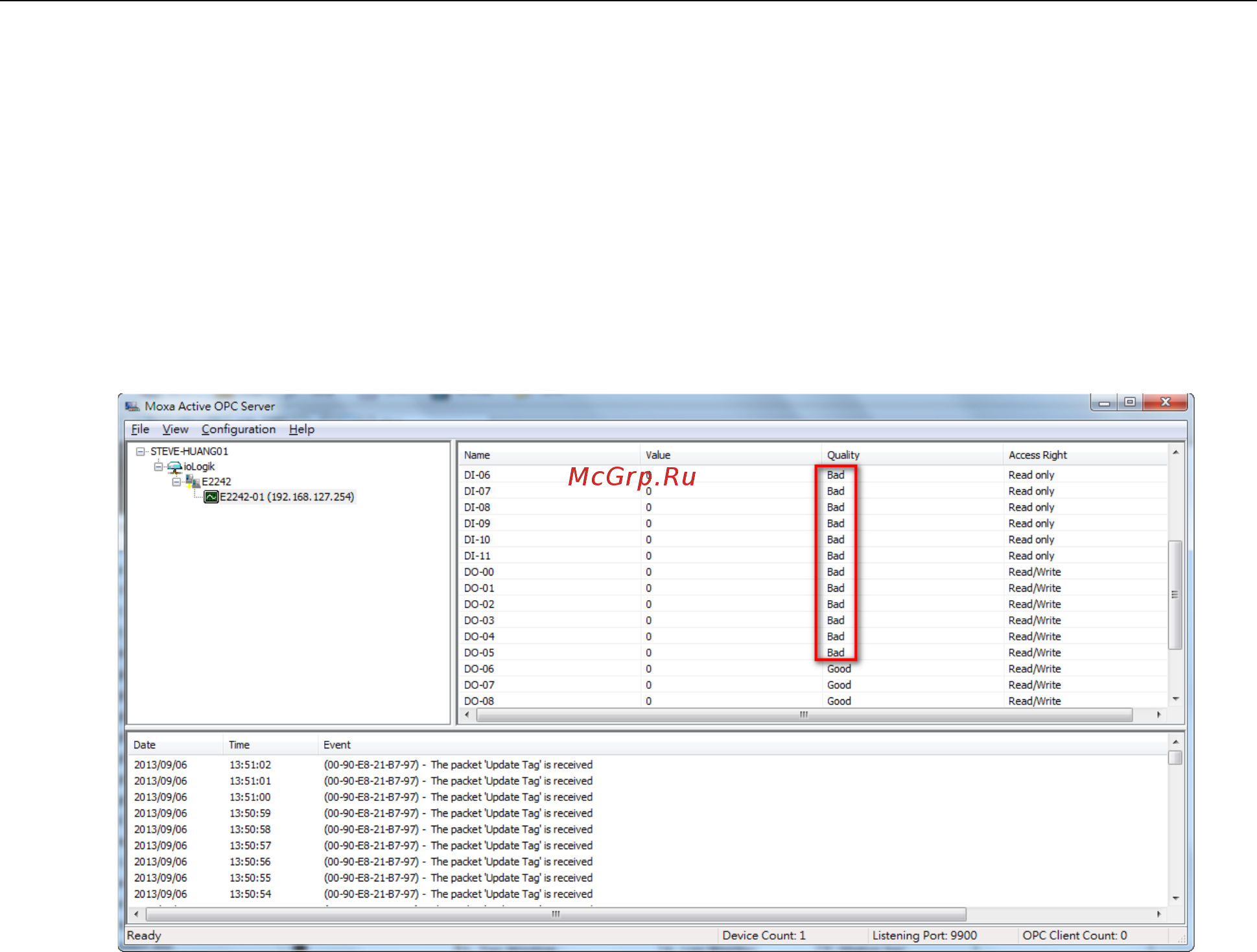Select the DI-07 tag row
Viewport: 1257px width, 952px height.
pos(813,491)
